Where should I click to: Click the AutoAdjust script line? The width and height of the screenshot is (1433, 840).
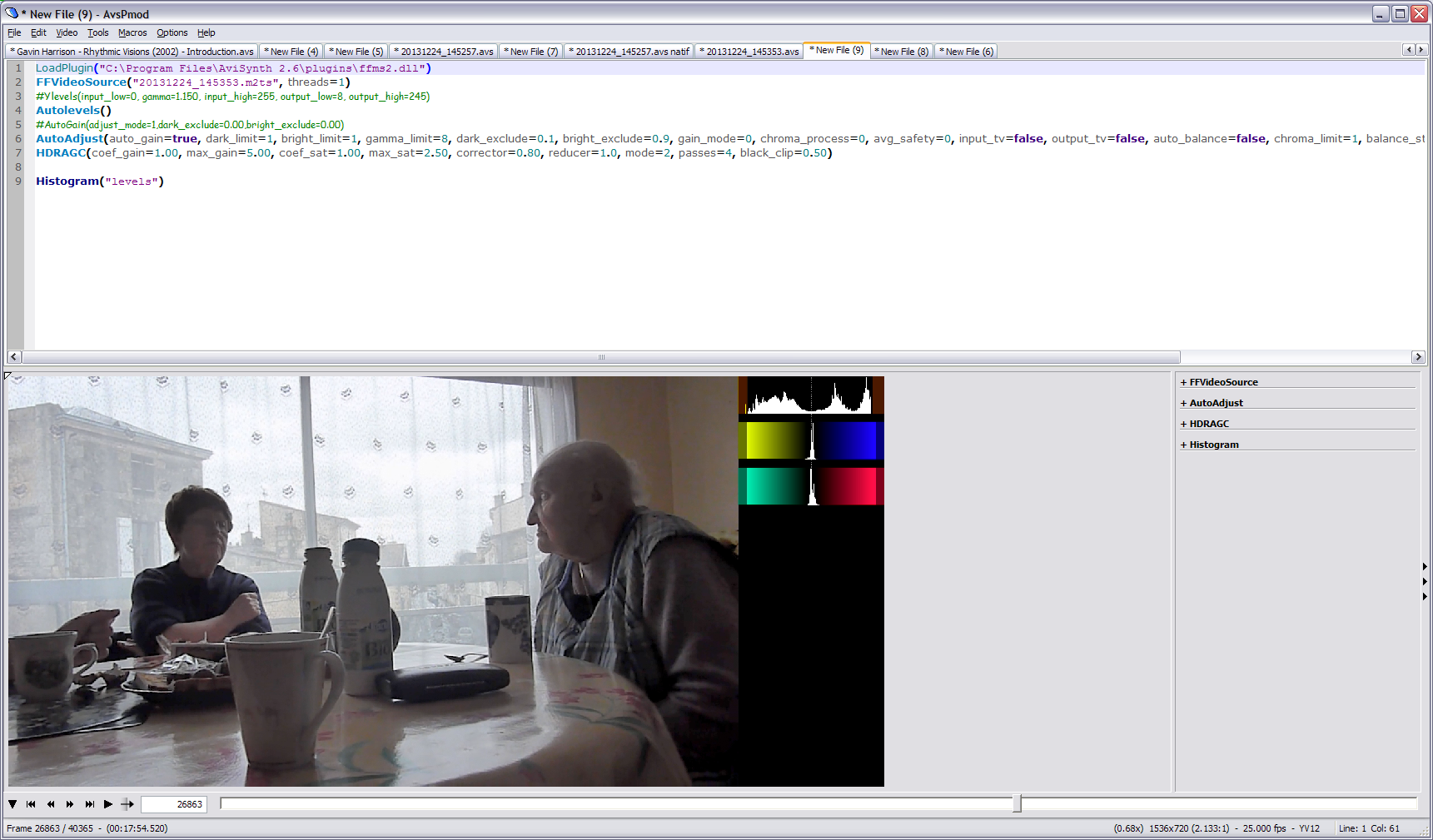[x=730, y=139]
